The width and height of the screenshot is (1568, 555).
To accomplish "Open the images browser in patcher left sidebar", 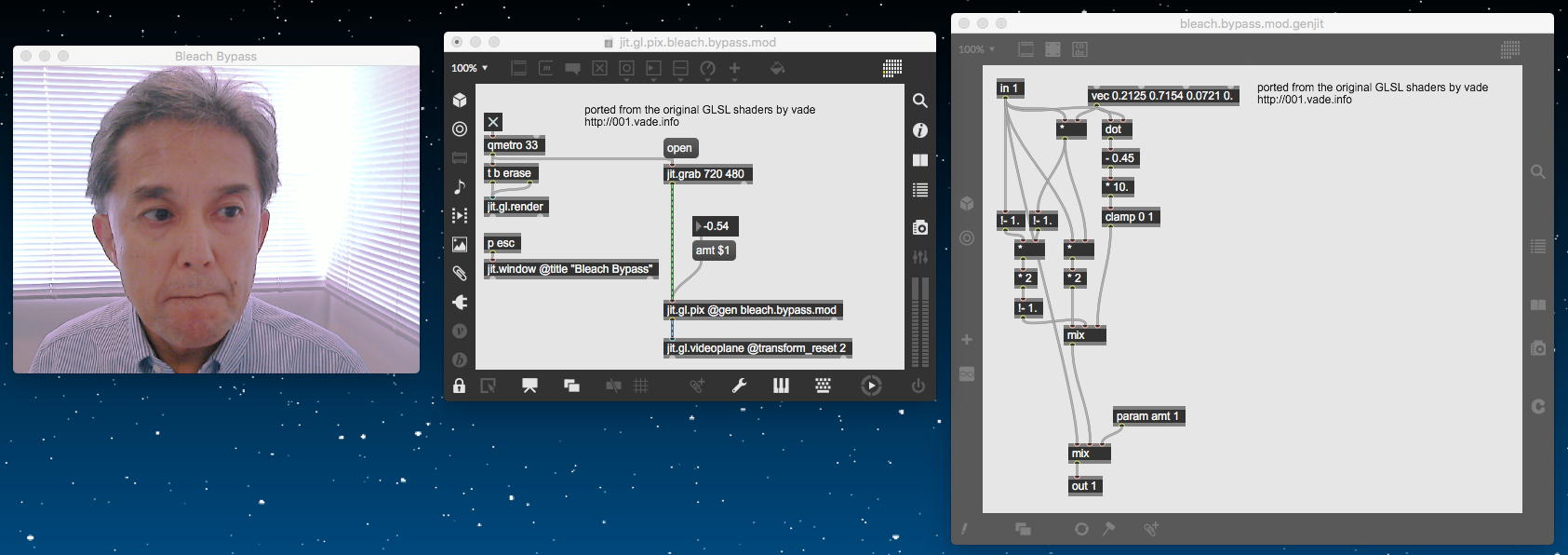I will coord(460,244).
